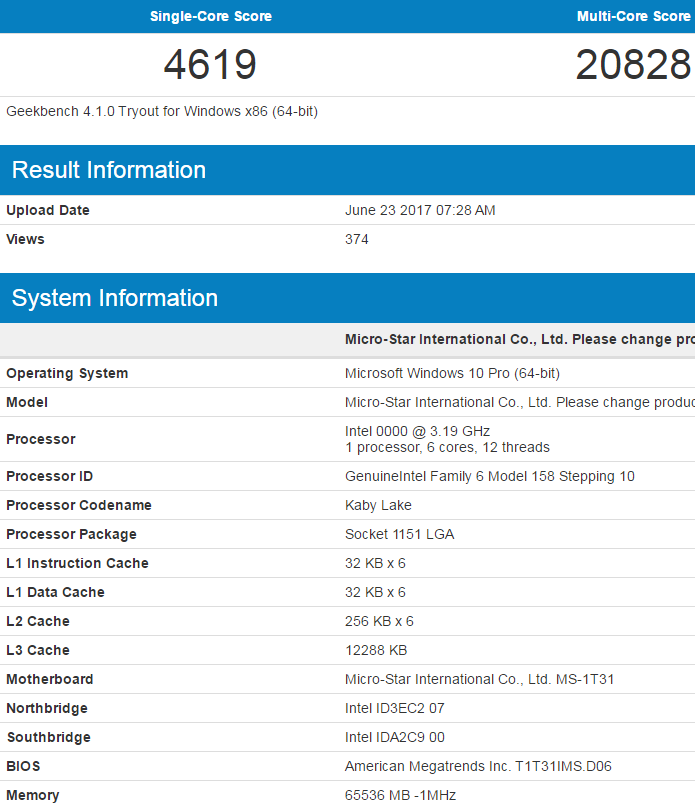Select the multi-core score value 20828
The image size is (695, 803).
(x=633, y=65)
